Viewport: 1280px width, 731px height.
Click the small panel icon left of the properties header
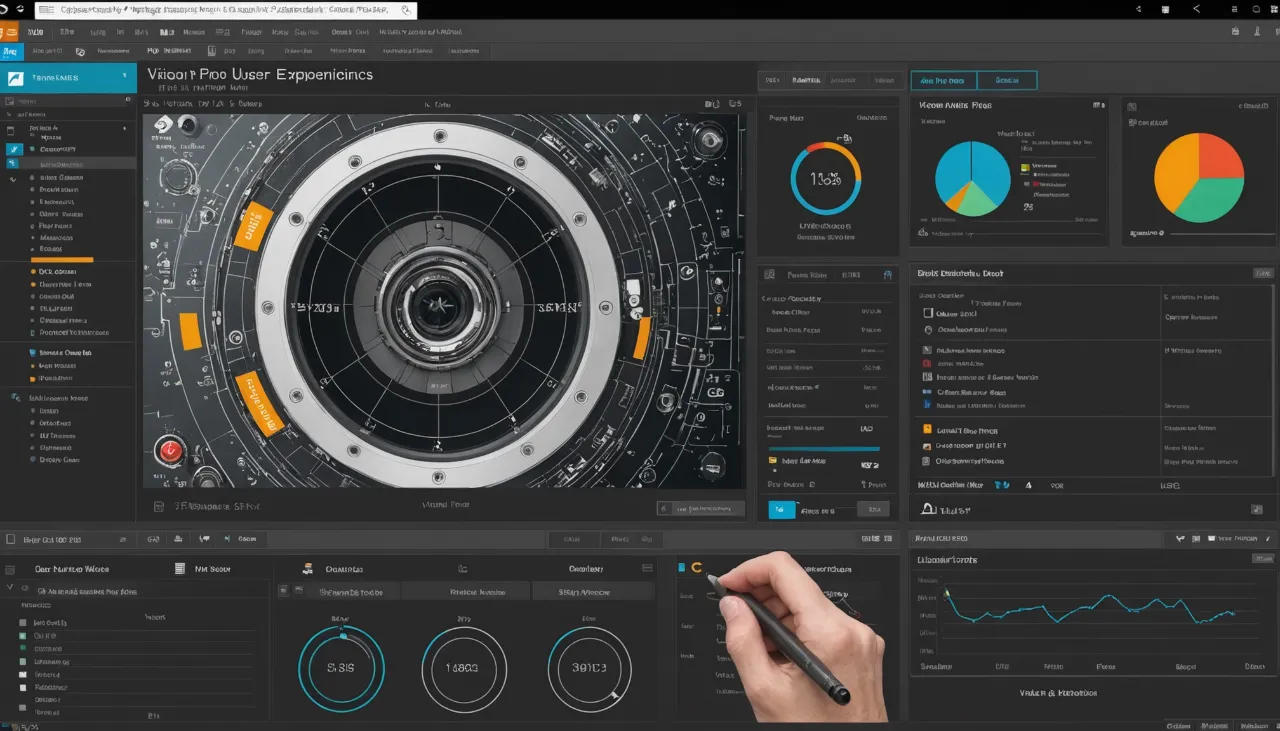click(x=770, y=273)
